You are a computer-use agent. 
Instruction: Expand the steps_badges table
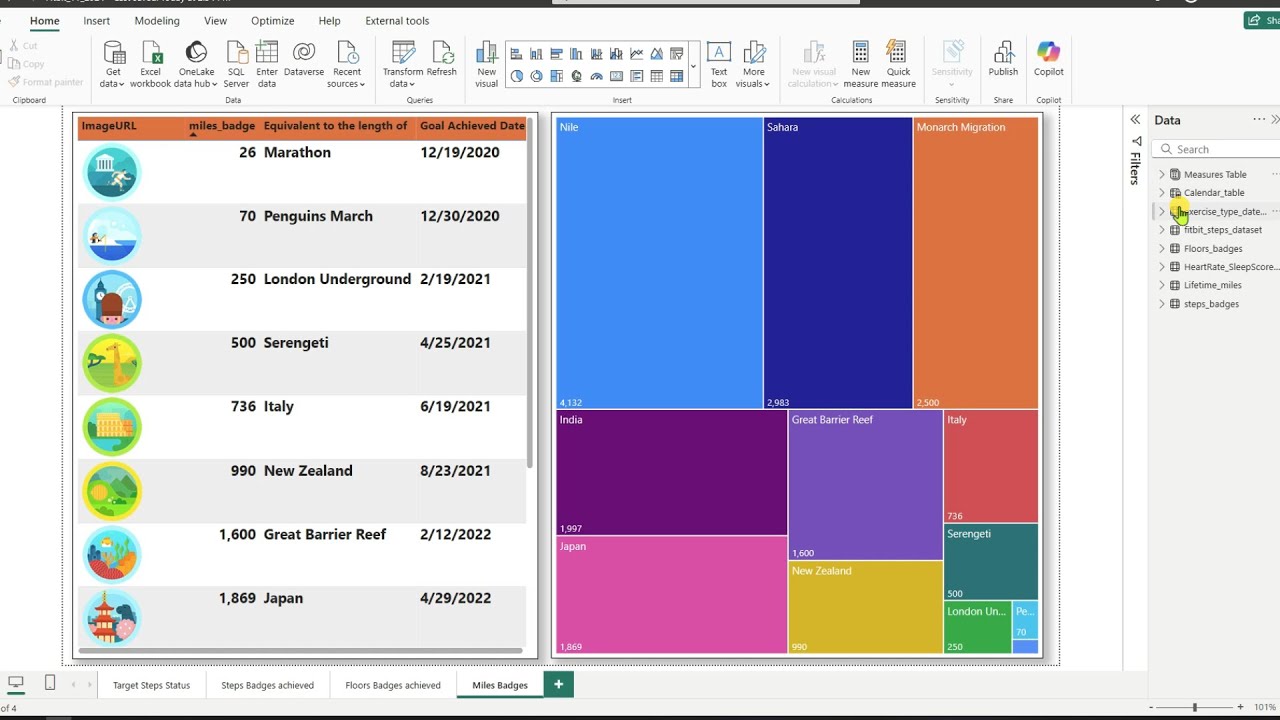click(1162, 304)
